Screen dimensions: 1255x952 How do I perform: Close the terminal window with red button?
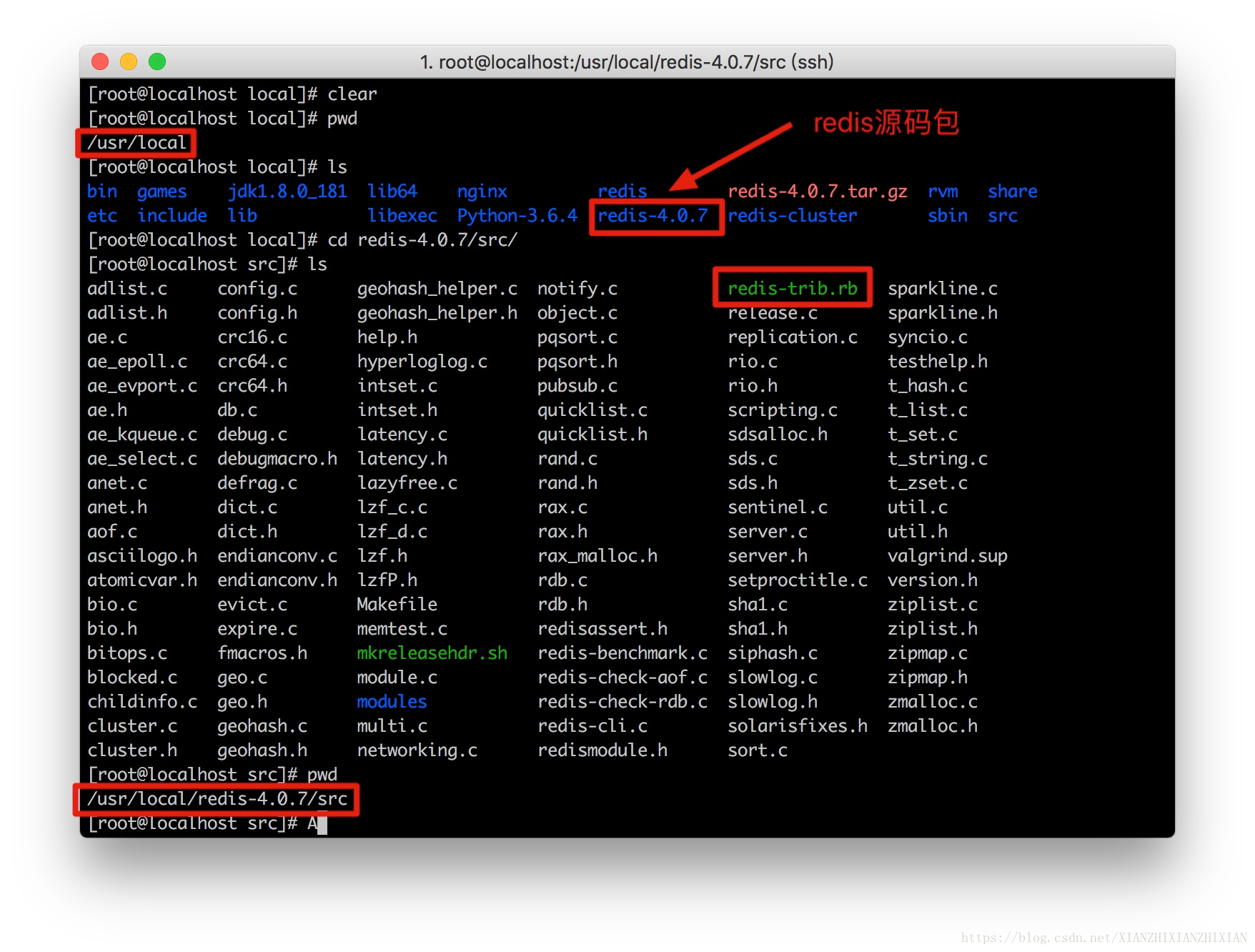pos(100,61)
